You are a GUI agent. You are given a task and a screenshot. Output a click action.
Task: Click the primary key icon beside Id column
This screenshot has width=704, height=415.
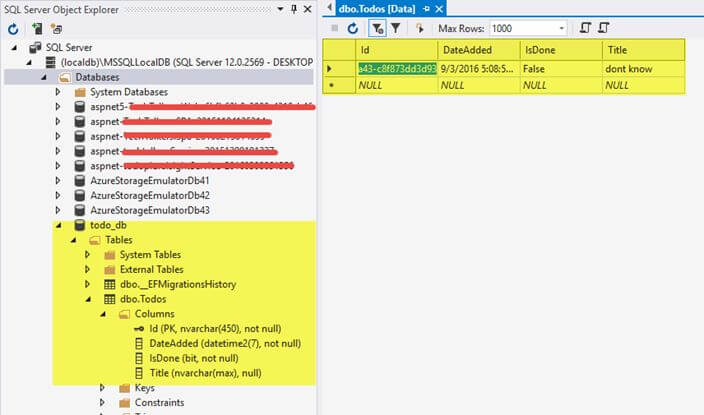[139, 329]
